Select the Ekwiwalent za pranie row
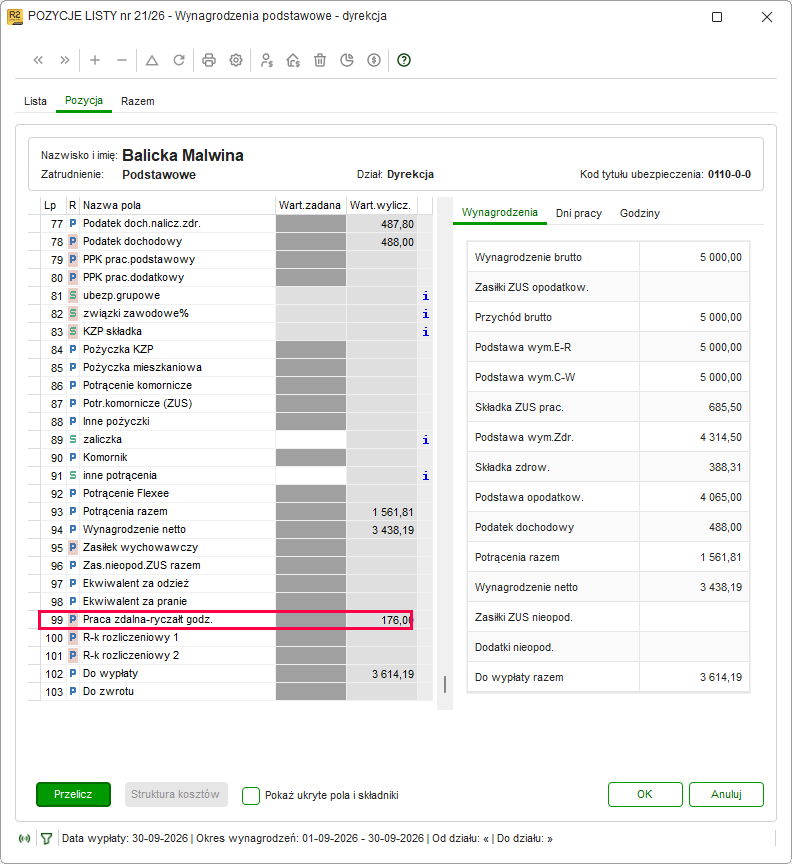The image size is (792, 864). pos(228,602)
